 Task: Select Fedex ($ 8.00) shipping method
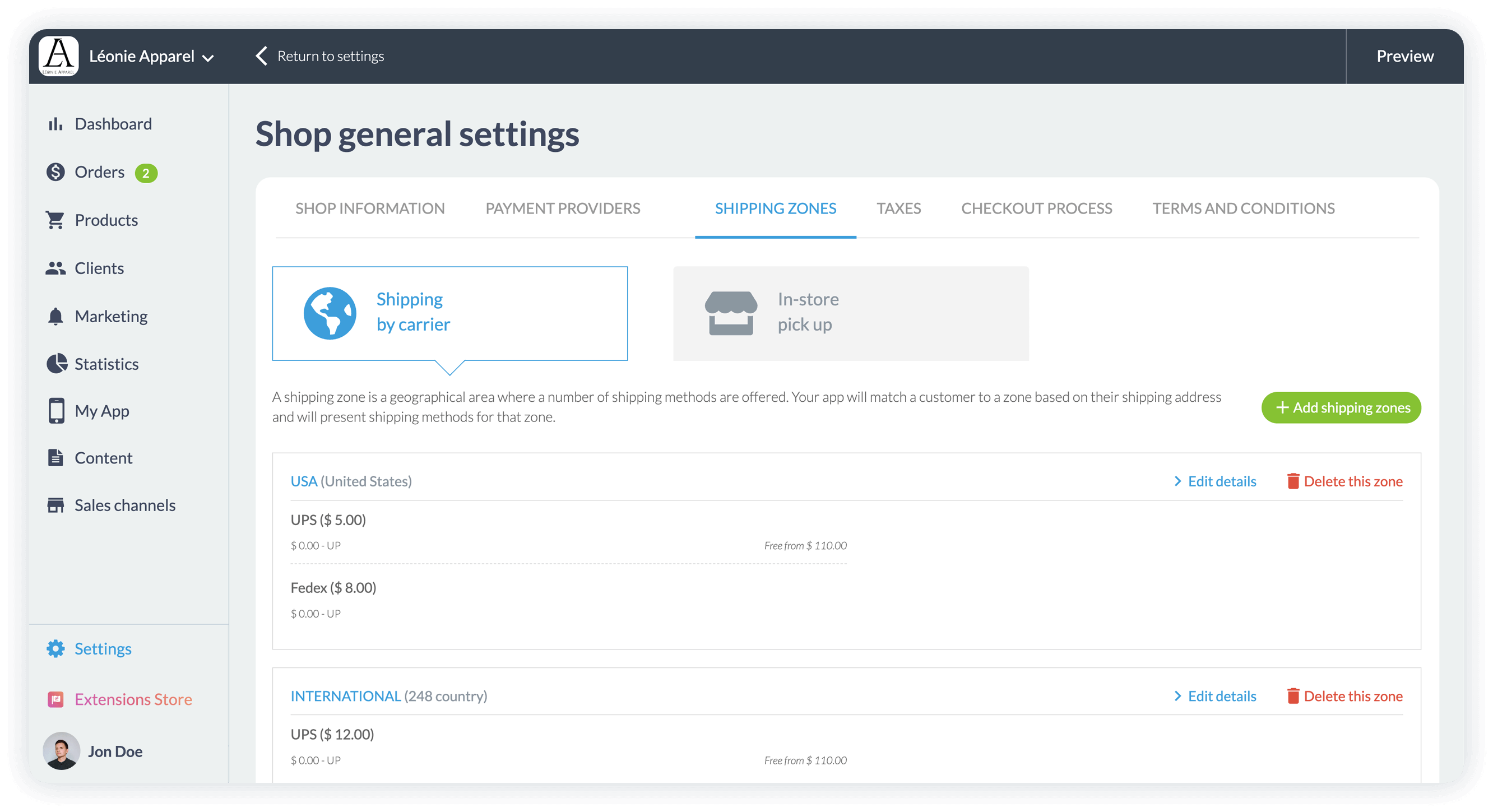click(x=333, y=588)
